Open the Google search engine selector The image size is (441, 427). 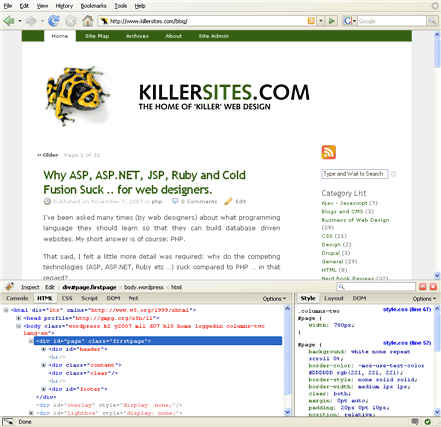coord(349,21)
